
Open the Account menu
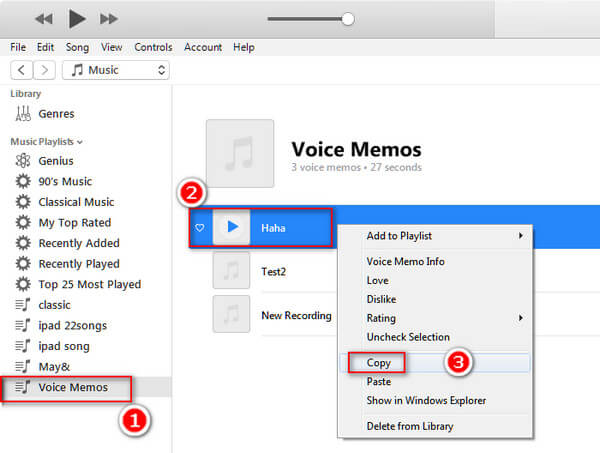(203, 47)
